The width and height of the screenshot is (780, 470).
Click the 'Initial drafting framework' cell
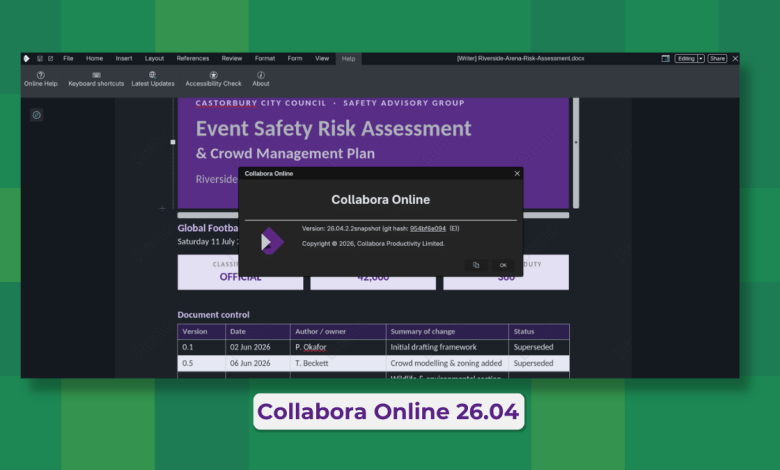pos(447,347)
